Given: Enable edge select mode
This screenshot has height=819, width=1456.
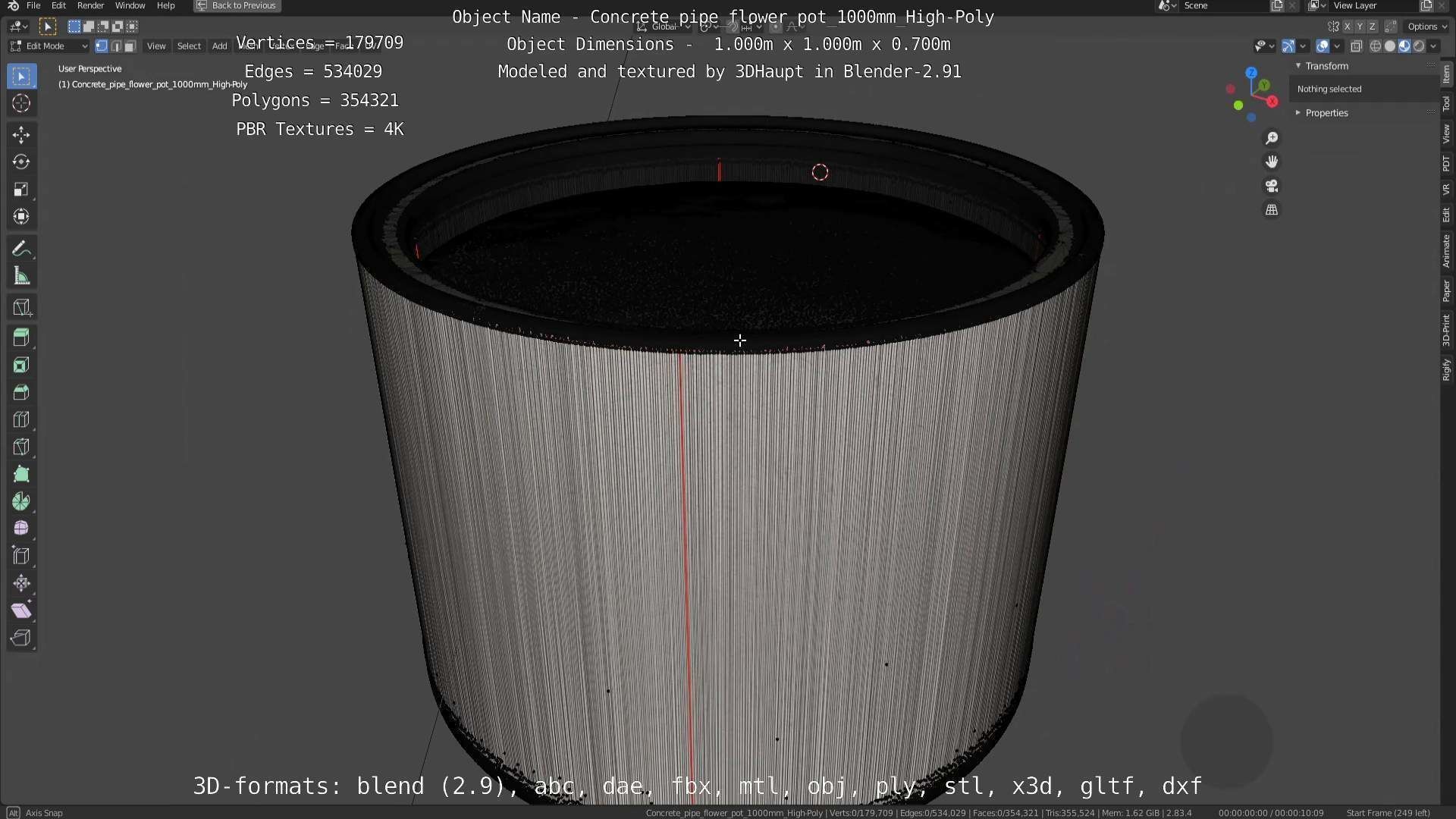Looking at the screenshot, I should click(115, 46).
